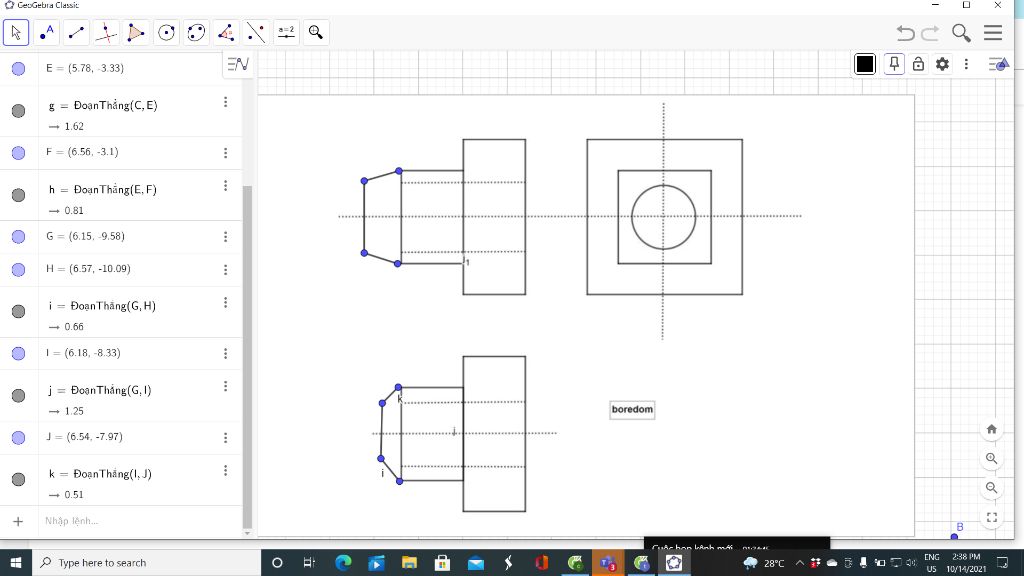The height and width of the screenshot is (576, 1024).
Task: Zoom in on graphics view
Action: (991, 458)
